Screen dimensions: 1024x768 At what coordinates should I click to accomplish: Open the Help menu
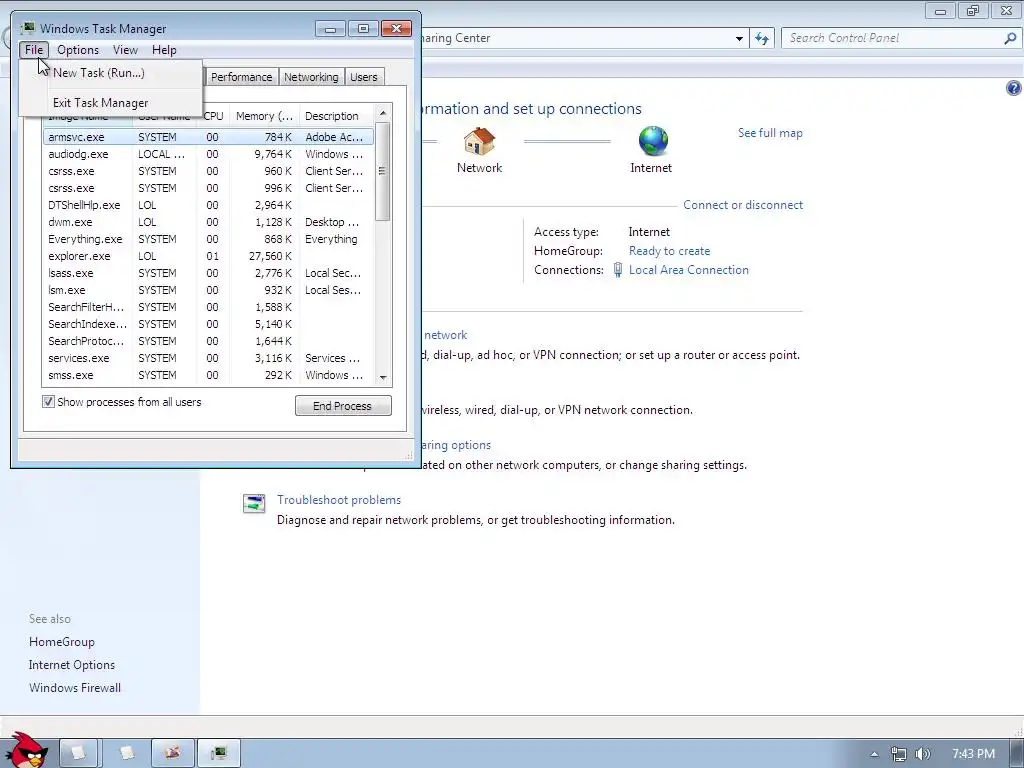(x=164, y=50)
